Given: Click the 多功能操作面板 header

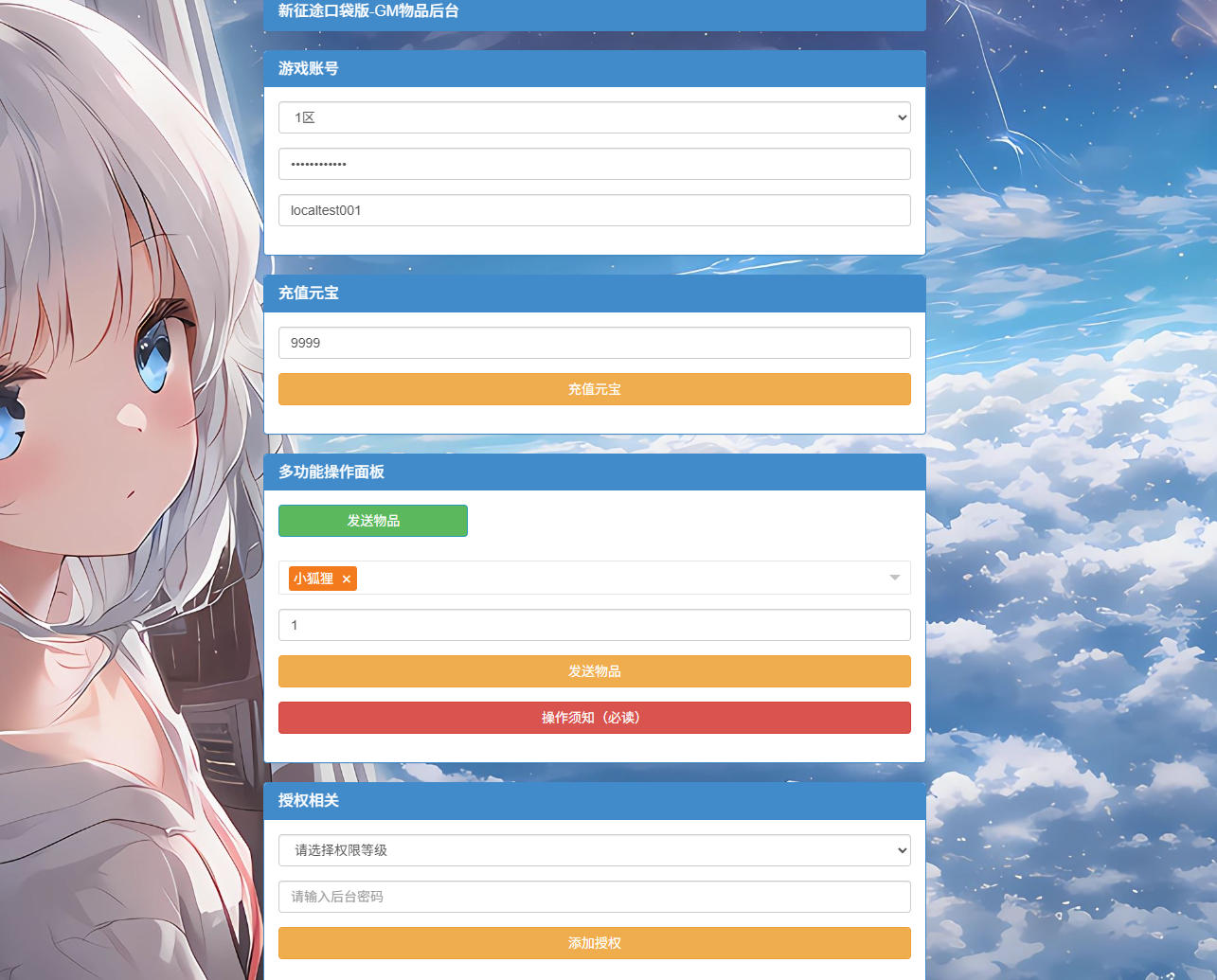Looking at the screenshot, I should [x=594, y=472].
